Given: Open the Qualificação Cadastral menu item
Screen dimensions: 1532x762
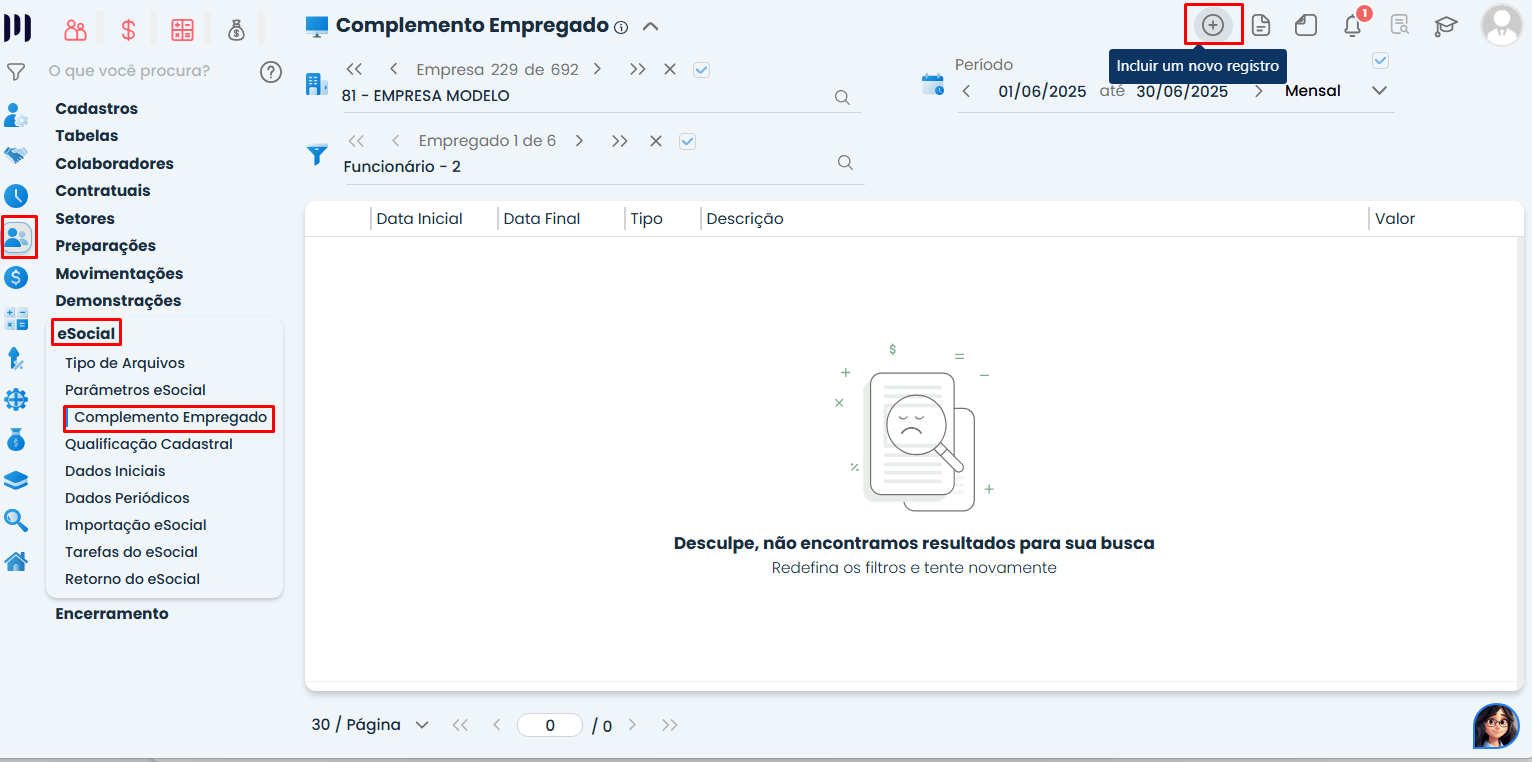Looking at the screenshot, I should [148, 444].
